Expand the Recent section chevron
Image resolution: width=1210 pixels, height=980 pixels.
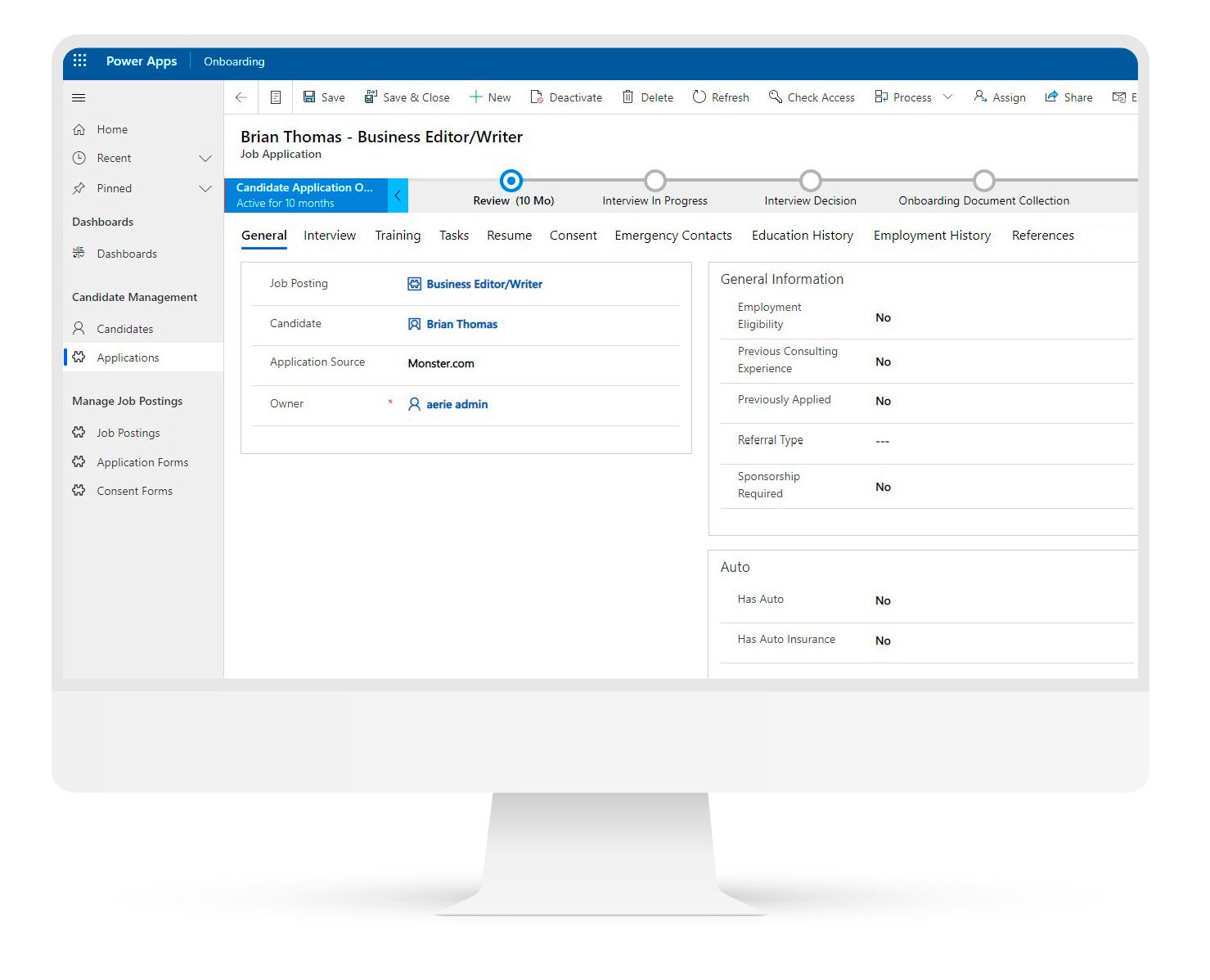(x=205, y=159)
